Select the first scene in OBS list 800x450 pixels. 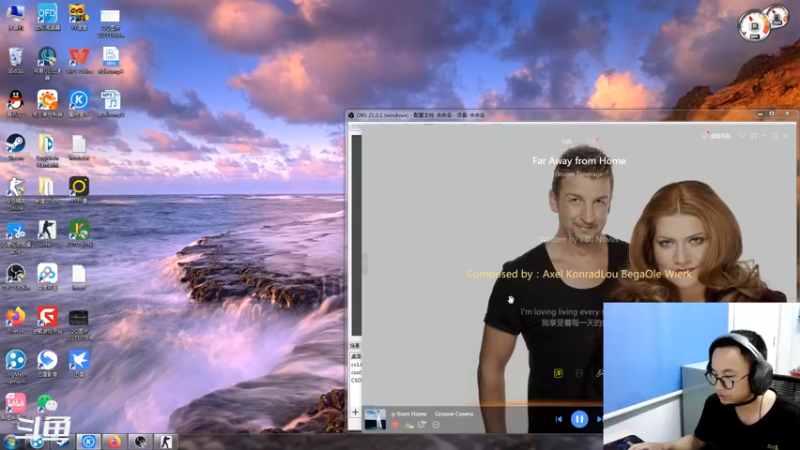click(x=356, y=357)
